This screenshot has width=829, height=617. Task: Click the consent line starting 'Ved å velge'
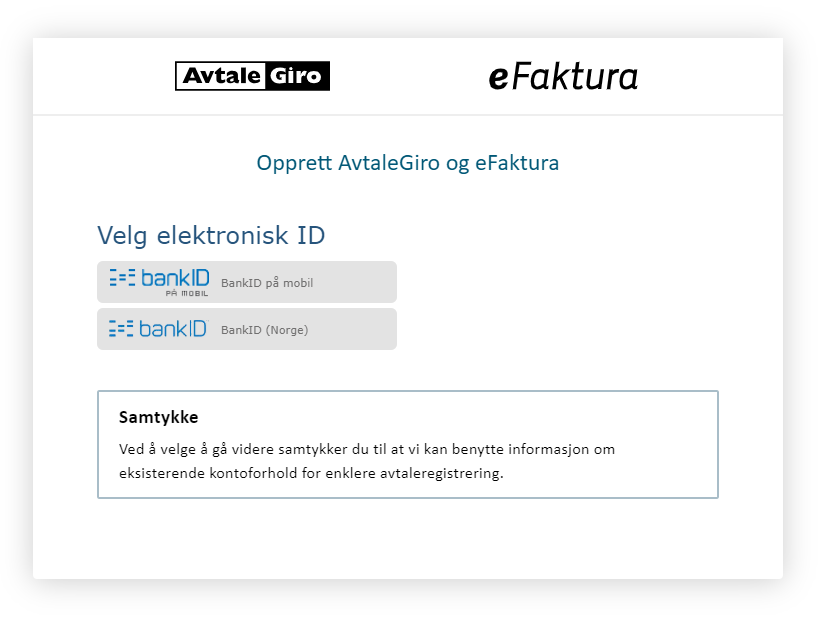367,449
